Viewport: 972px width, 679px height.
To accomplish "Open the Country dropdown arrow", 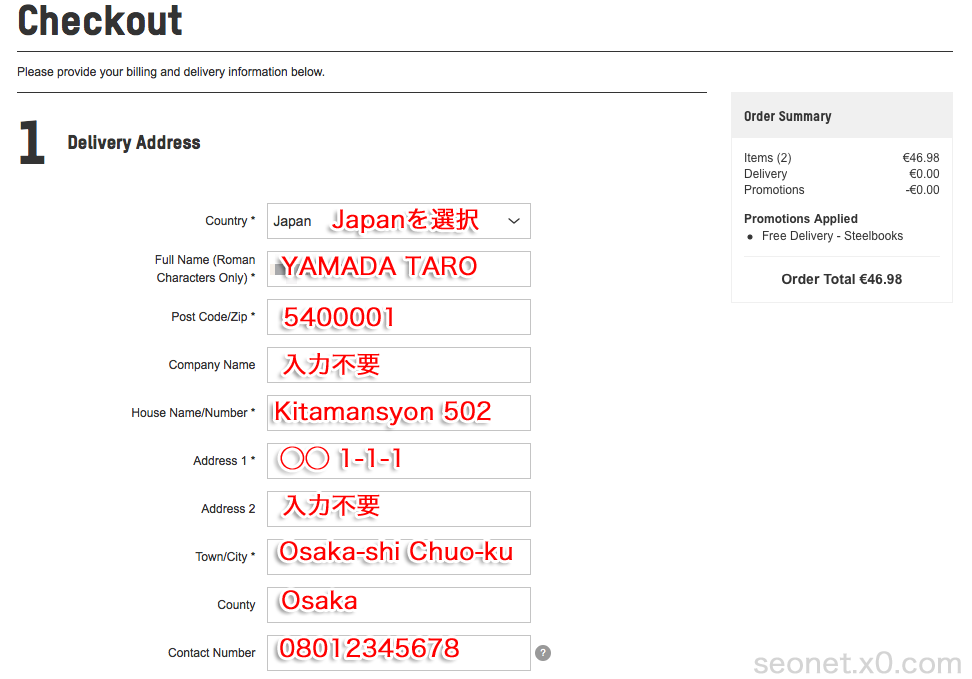I will coord(514,221).
